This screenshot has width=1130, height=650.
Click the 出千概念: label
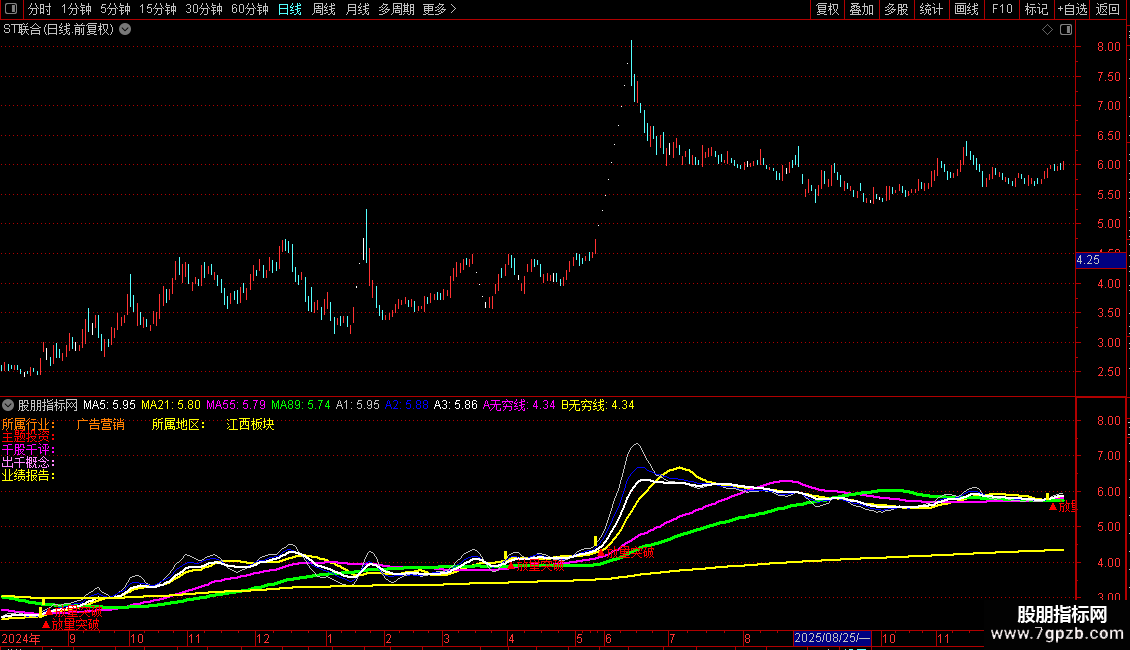28,463
